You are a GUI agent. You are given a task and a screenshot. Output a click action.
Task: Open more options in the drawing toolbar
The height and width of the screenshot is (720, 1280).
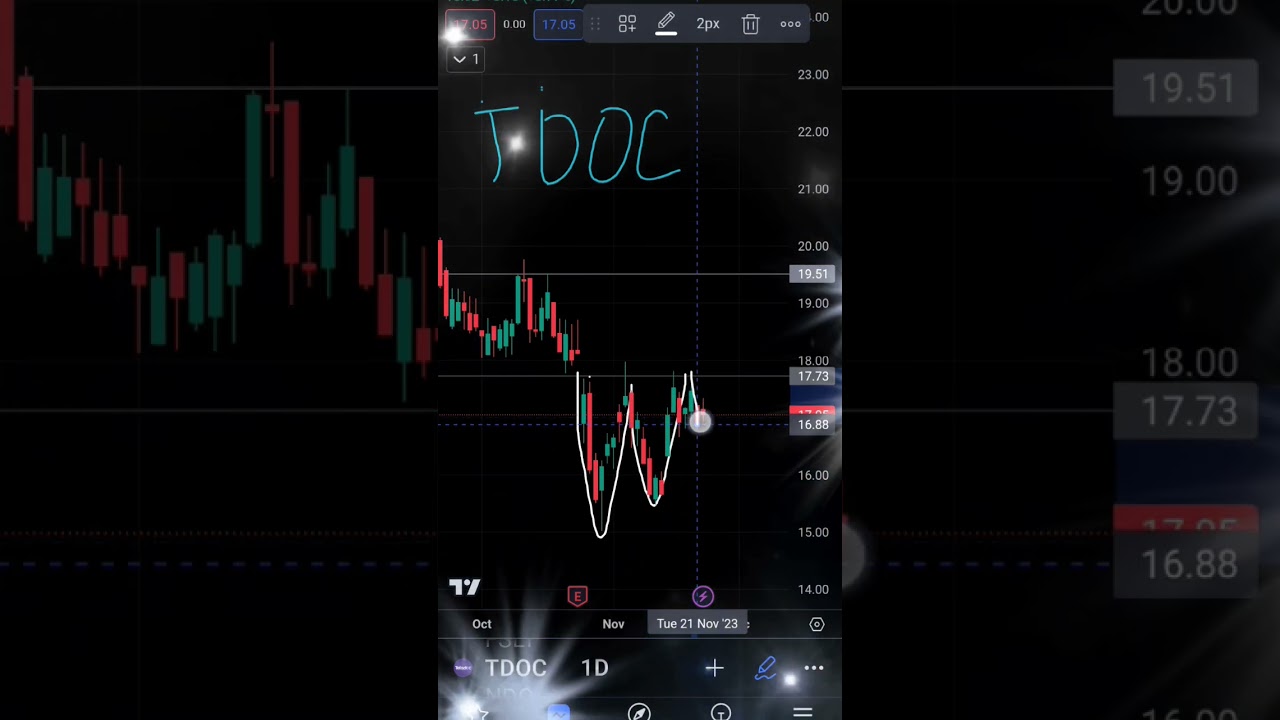click(790, 24)
